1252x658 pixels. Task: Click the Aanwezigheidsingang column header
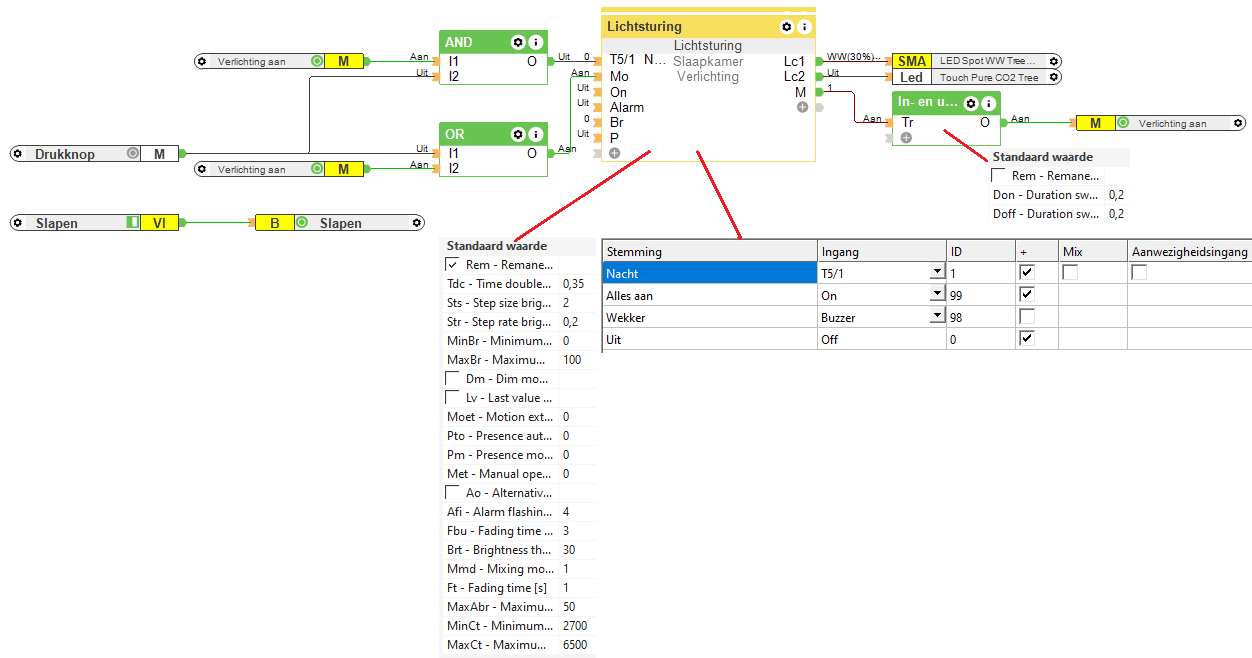click(1189, 252)
